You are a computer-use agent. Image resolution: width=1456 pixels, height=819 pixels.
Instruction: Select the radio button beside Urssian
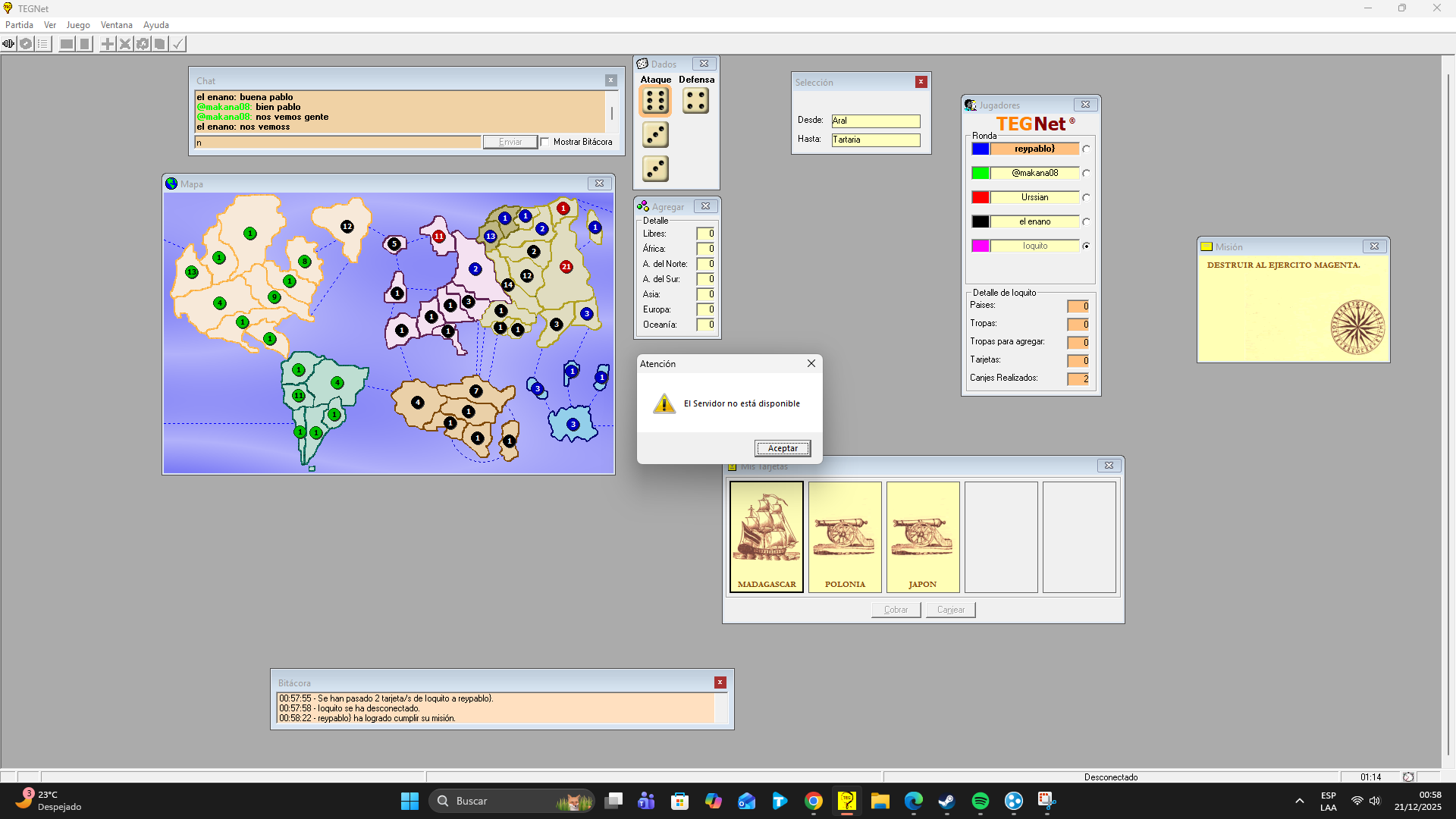[1086, 198]
